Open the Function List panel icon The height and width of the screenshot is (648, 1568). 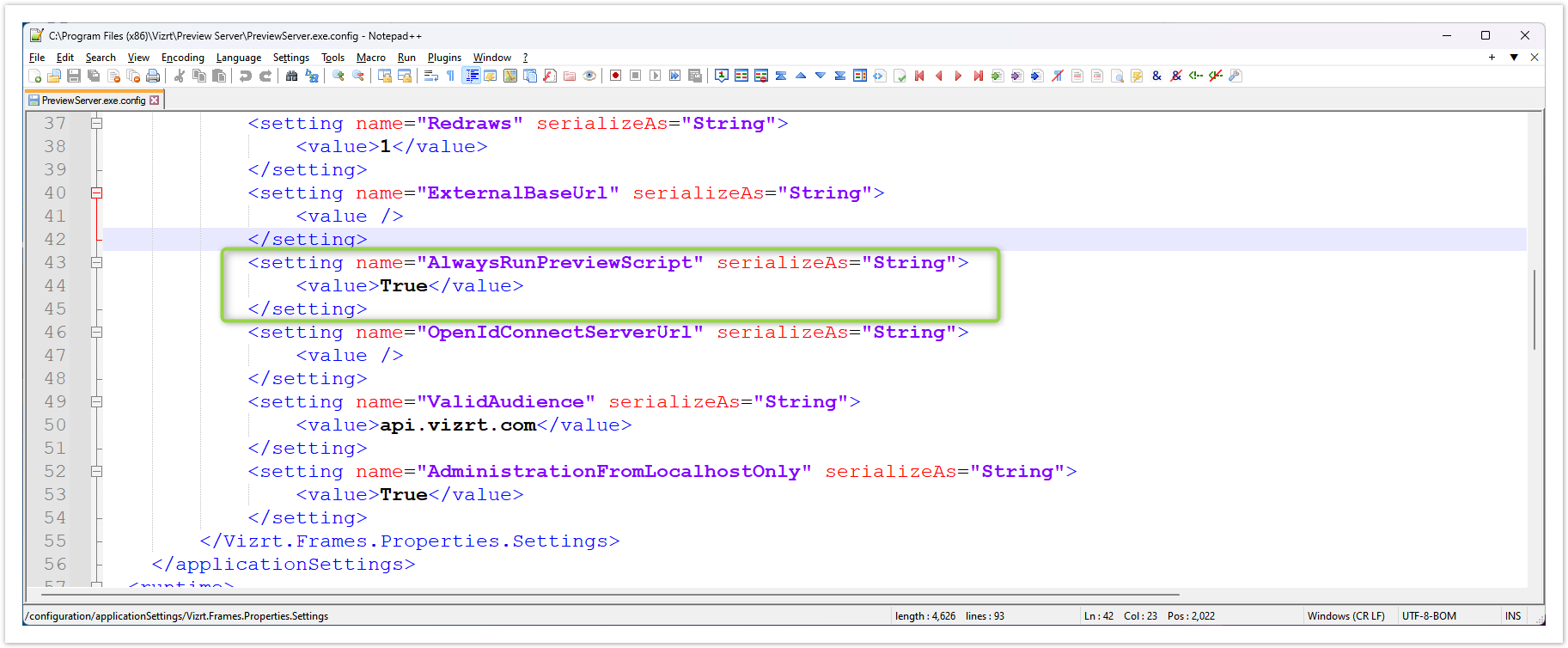click(550, 76)
